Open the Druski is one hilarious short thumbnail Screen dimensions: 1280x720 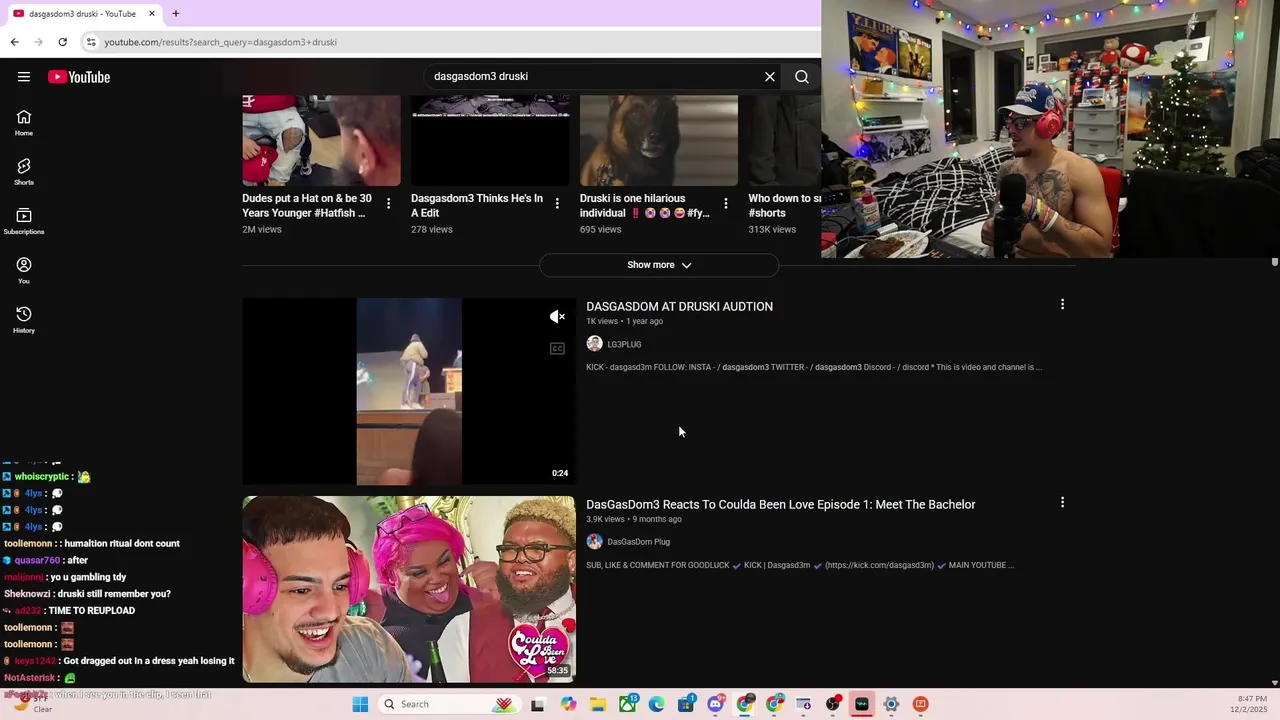659,141
